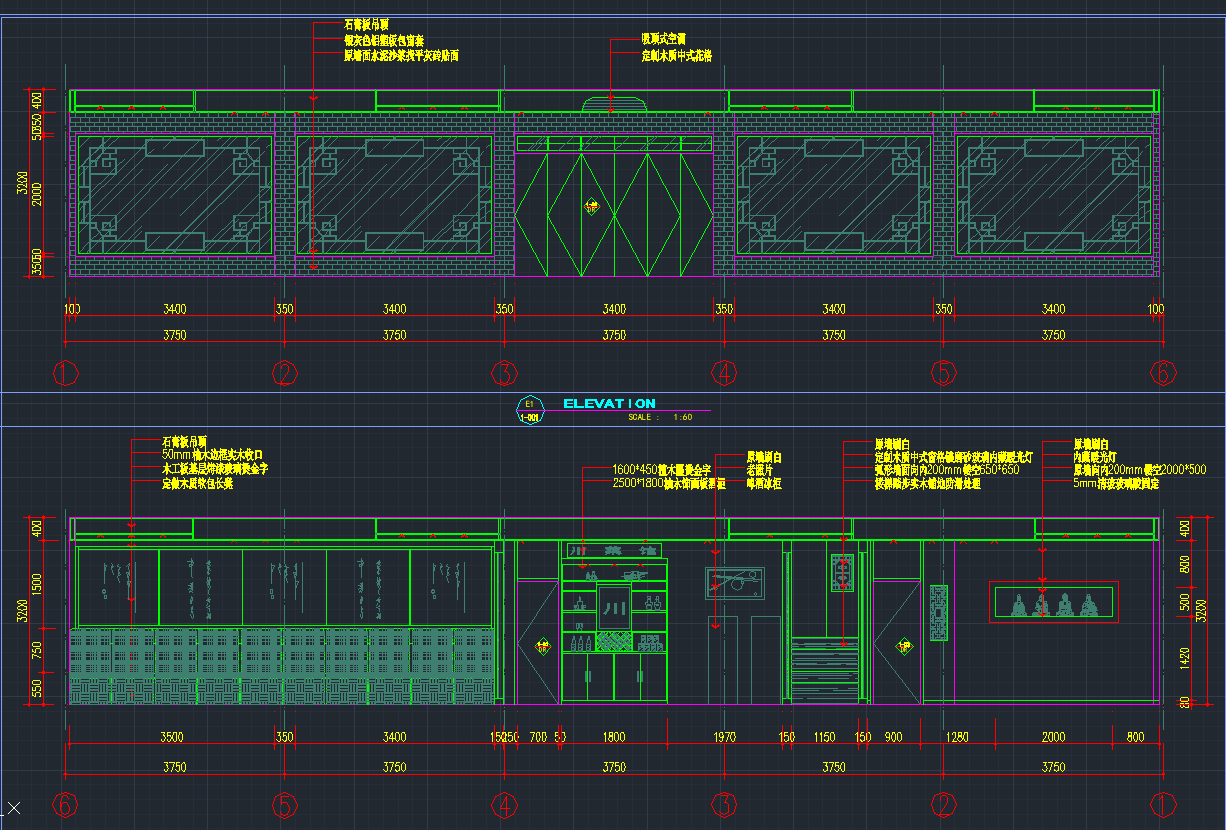Click the vertical 1420 dimension text
1226x830 pixels.
click(x=1185, y=657)
